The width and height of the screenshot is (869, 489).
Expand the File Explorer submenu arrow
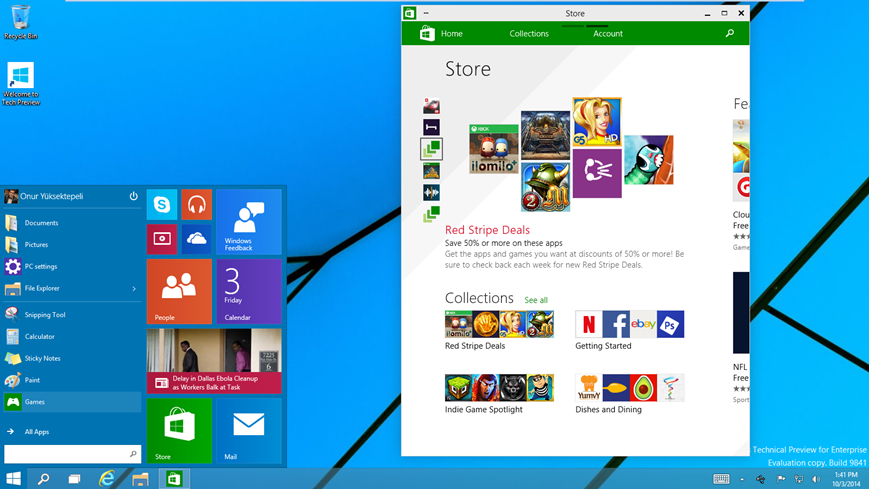(134, 289)
